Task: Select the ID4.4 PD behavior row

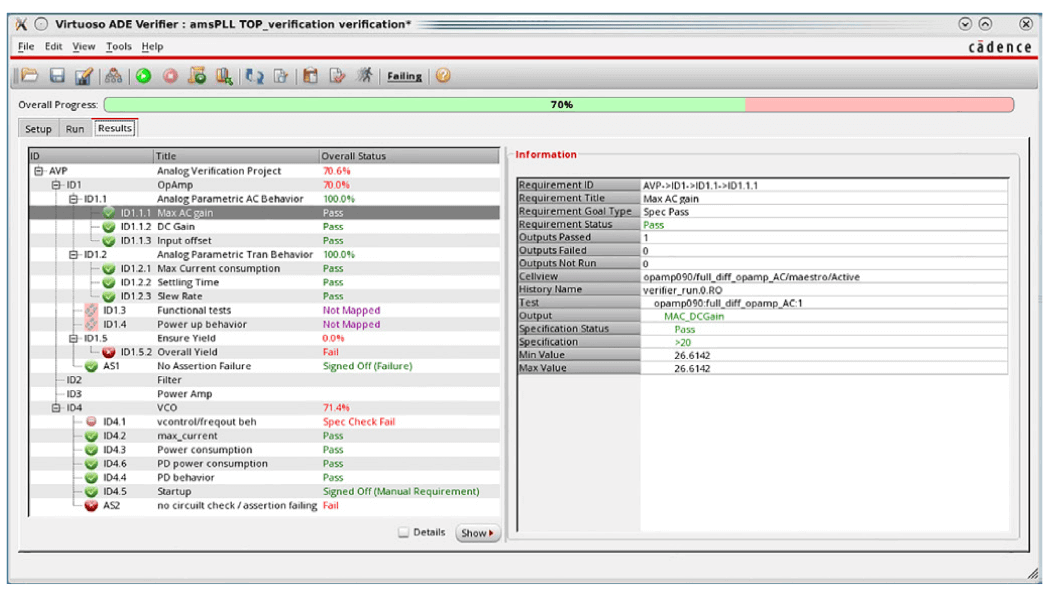Action: (x=265, y=478)
